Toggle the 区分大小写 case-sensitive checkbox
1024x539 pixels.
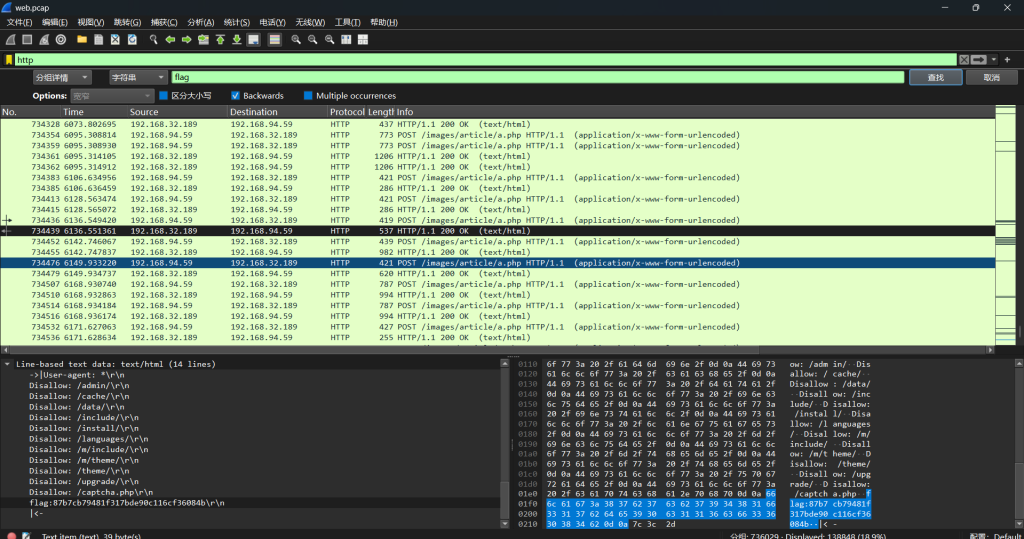[x=164, y=96]
